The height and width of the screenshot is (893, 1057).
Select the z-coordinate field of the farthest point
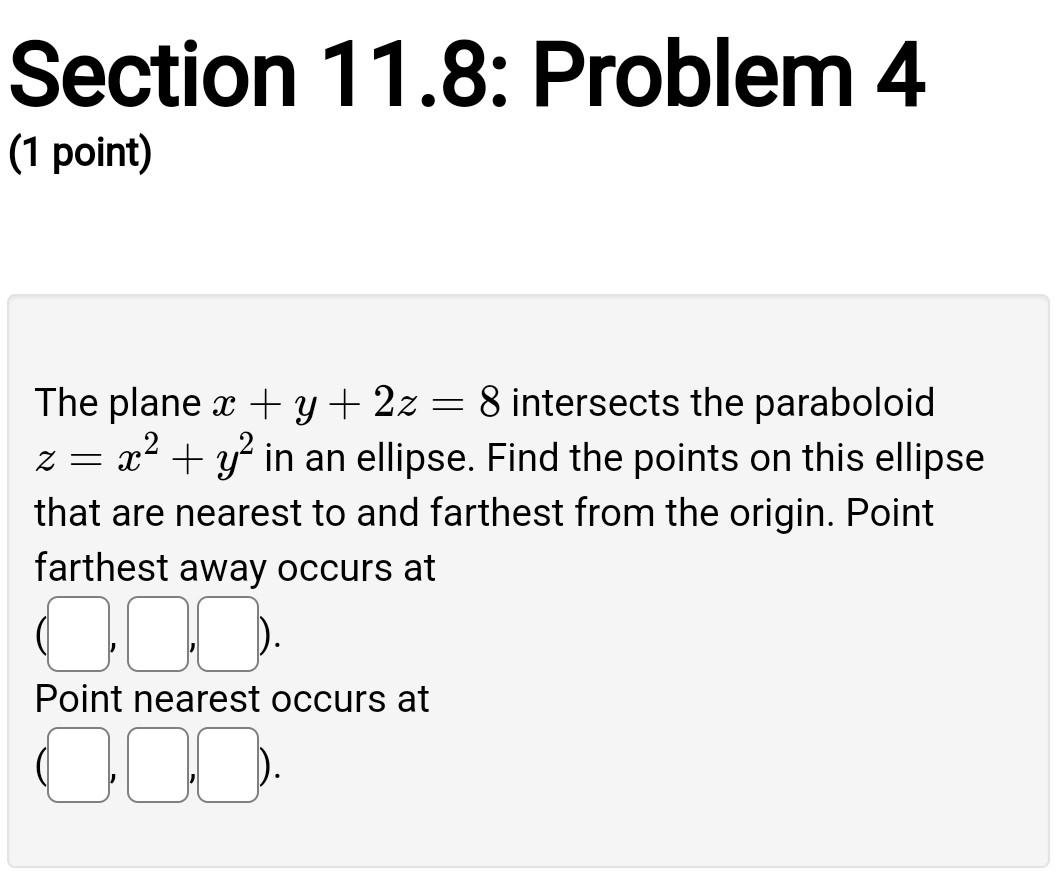(x=227, y=632)
